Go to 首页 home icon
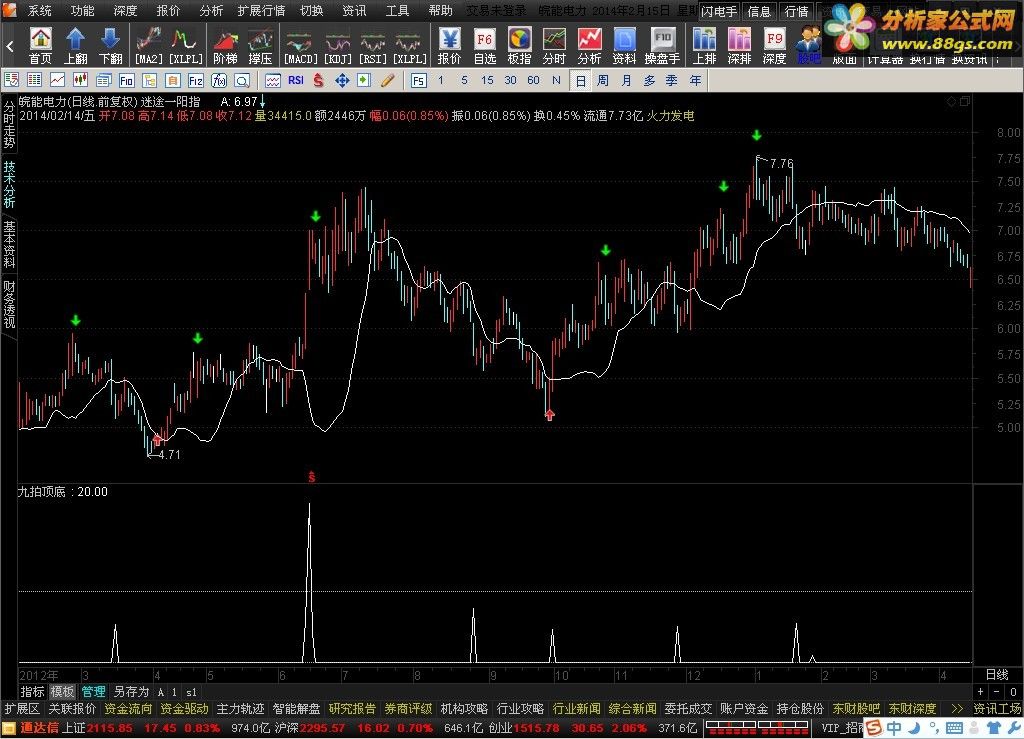 click(40, 45)
